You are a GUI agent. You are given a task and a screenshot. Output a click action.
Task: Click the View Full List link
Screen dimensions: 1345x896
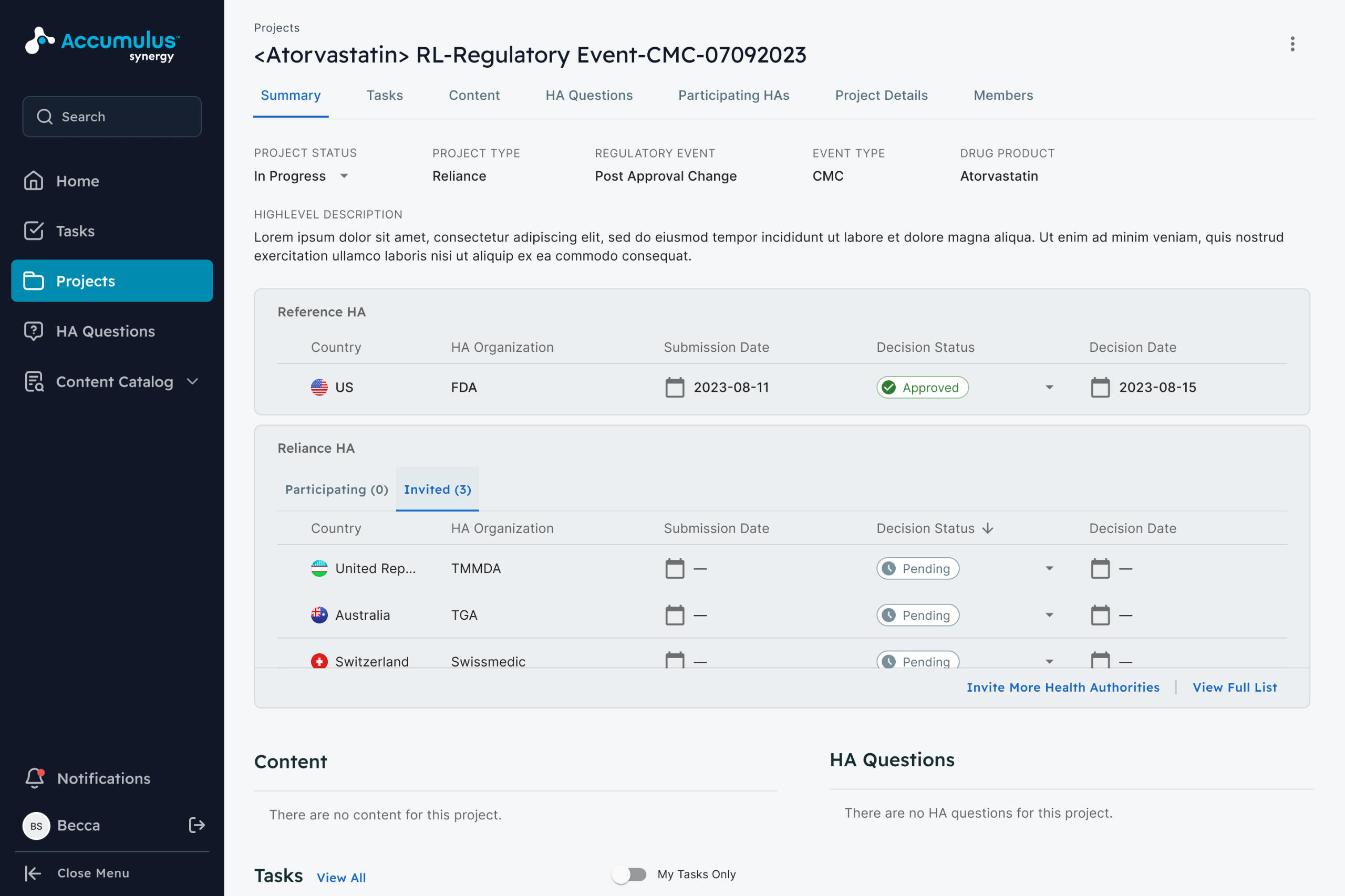[1234, 687]
